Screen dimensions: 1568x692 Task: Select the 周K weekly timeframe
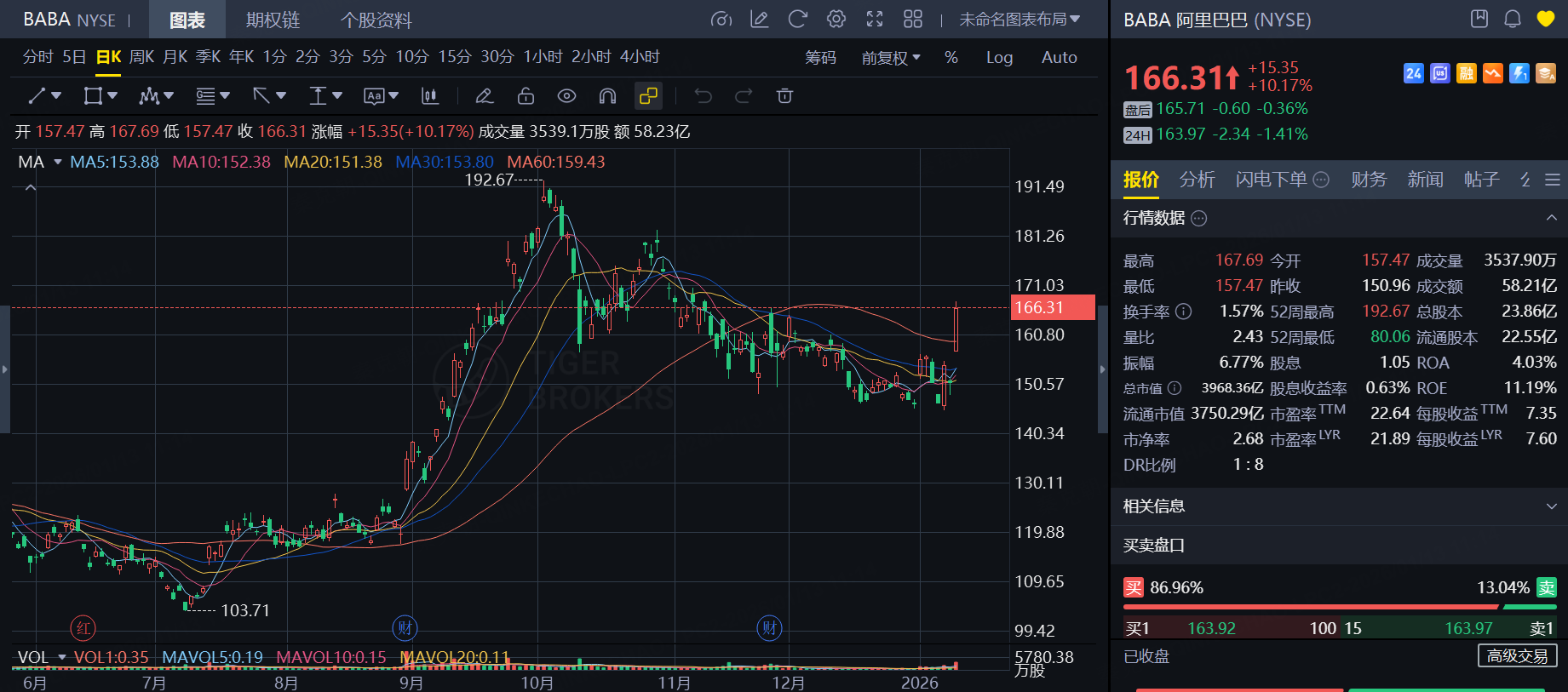coord(141,57)
